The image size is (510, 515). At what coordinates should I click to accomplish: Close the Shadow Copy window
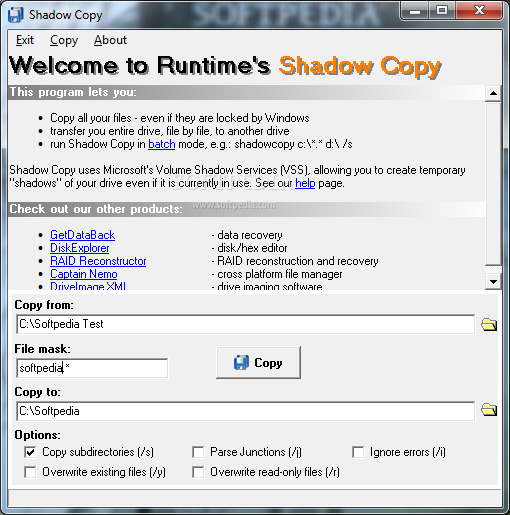[x=479, y=11]
